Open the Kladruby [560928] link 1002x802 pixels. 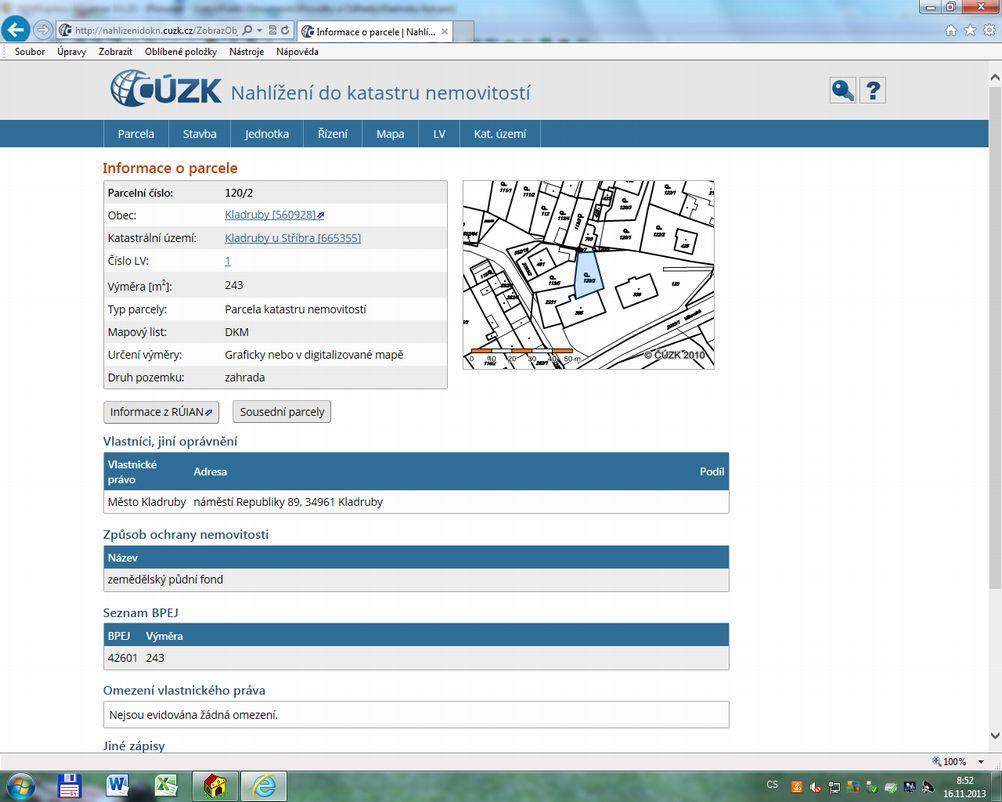274,215
